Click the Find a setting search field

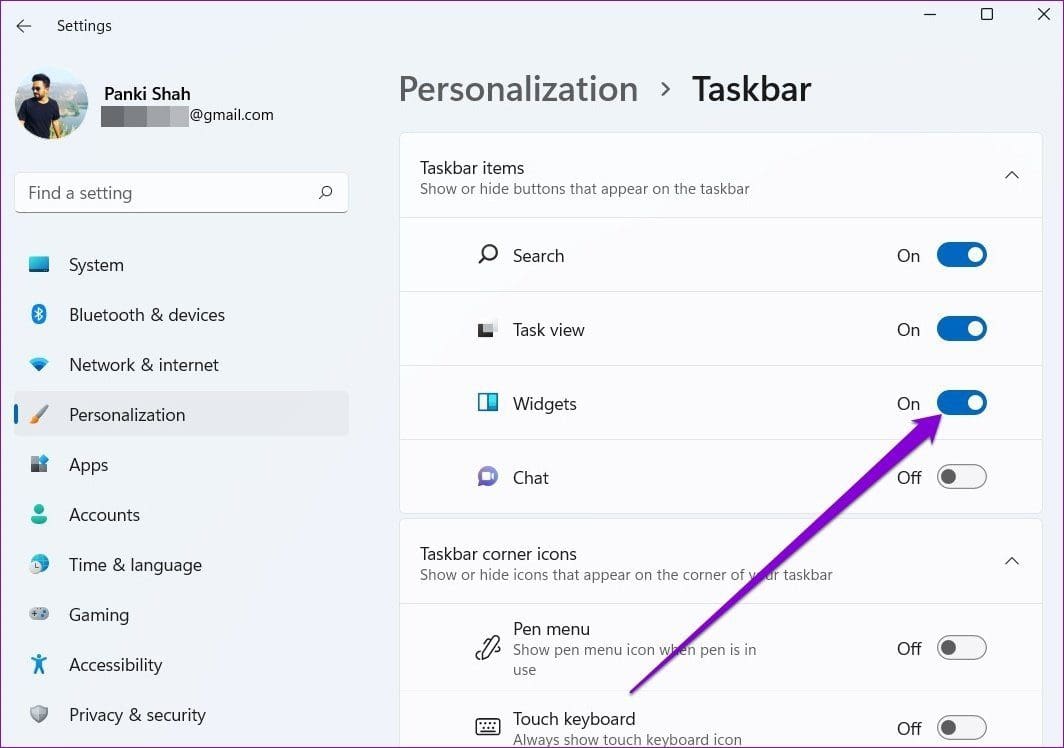(181, 192)
